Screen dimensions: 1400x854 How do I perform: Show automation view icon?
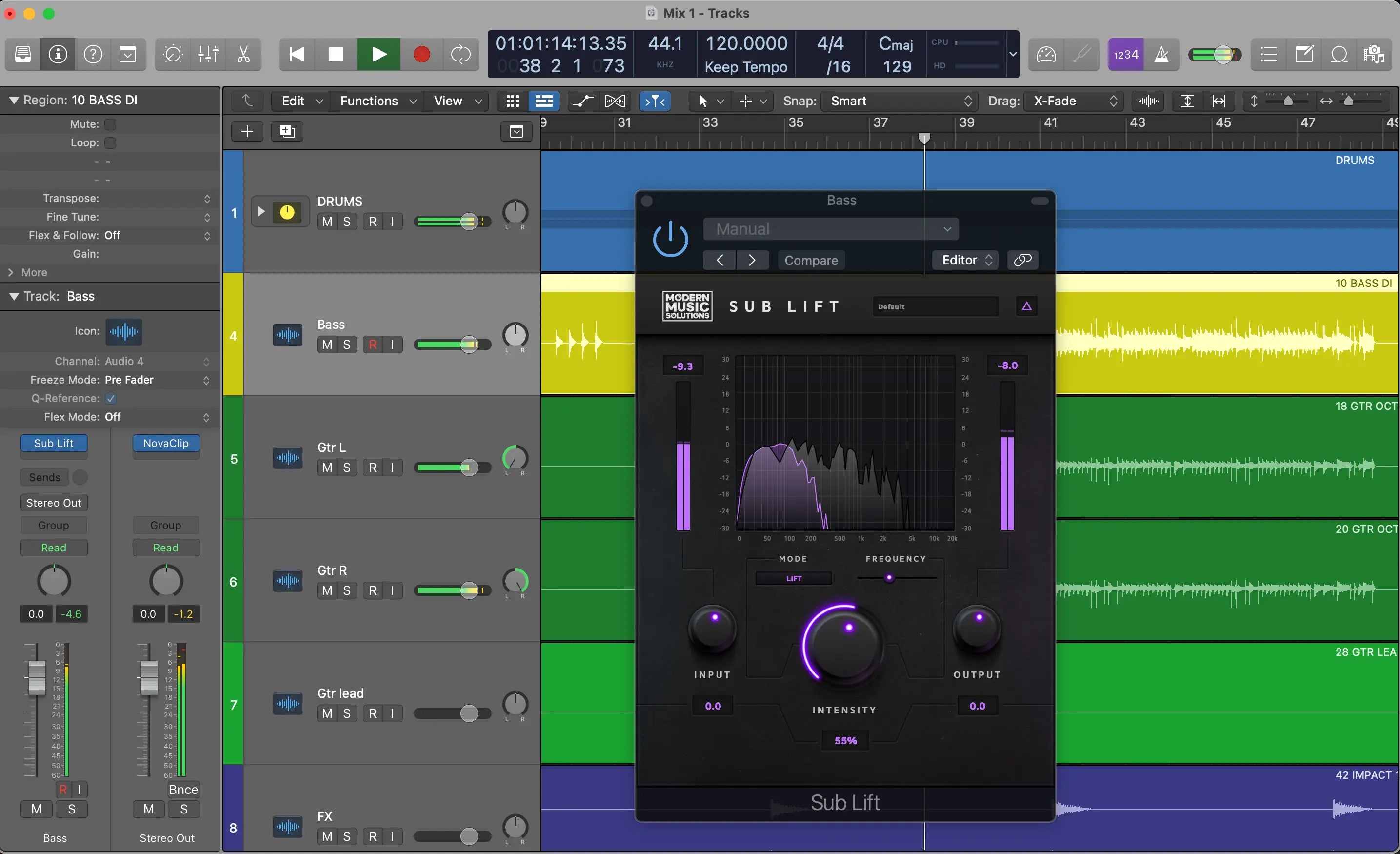point(582,101)
